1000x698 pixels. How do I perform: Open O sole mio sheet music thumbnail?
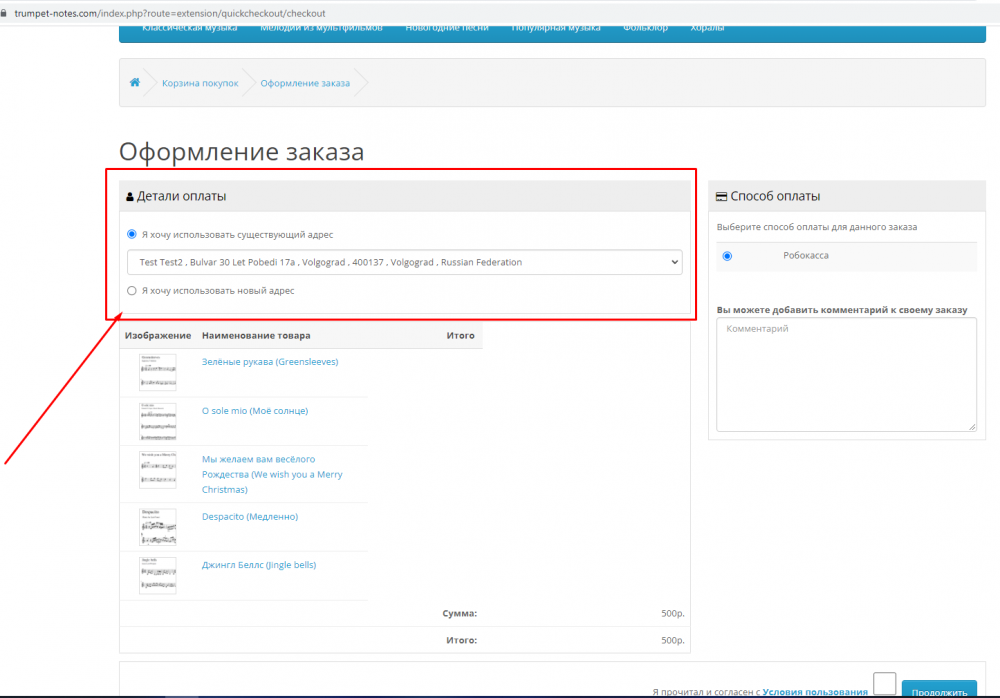(x=158, y=422)
